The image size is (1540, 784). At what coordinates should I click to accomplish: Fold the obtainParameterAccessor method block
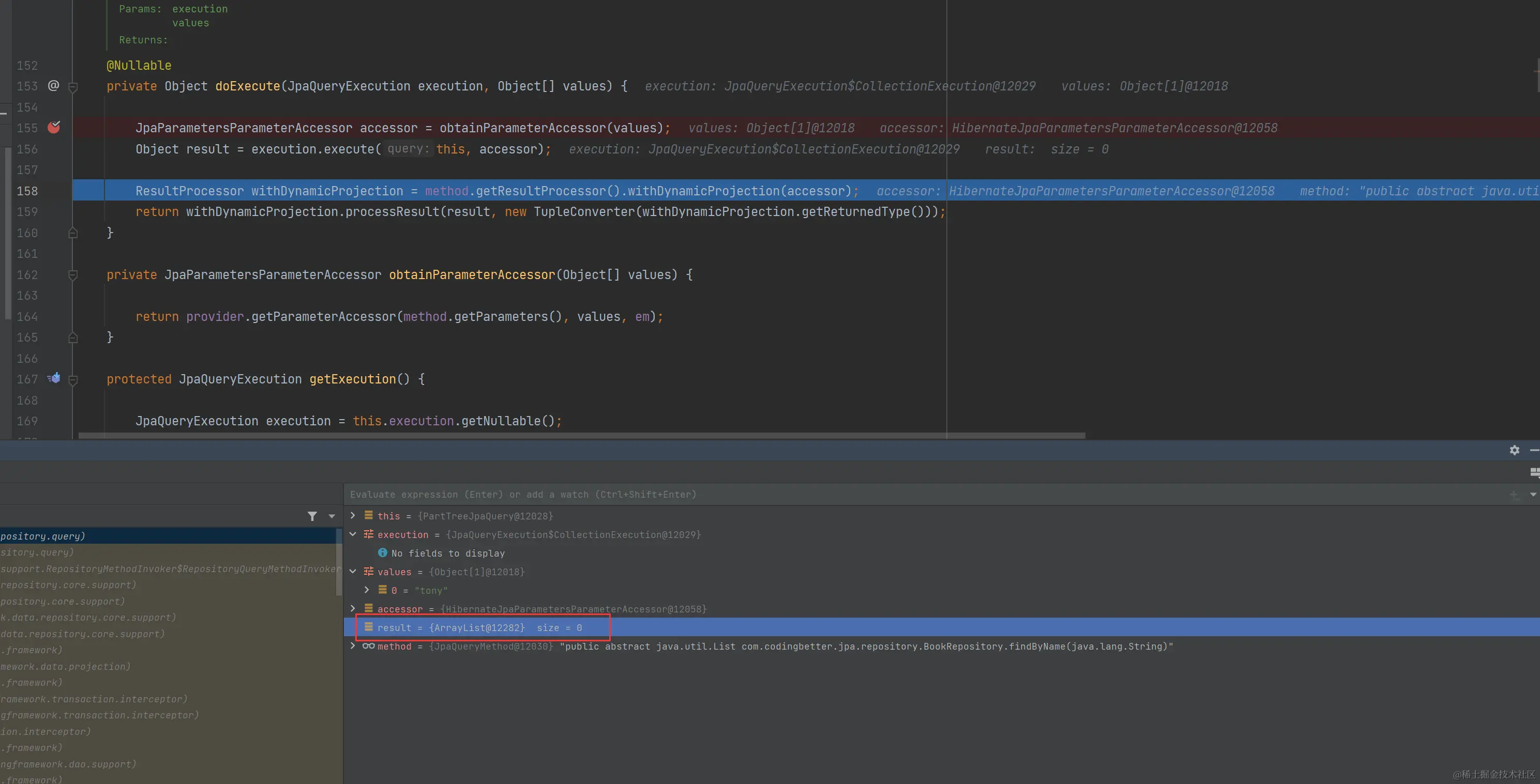(x=73, y=275)
